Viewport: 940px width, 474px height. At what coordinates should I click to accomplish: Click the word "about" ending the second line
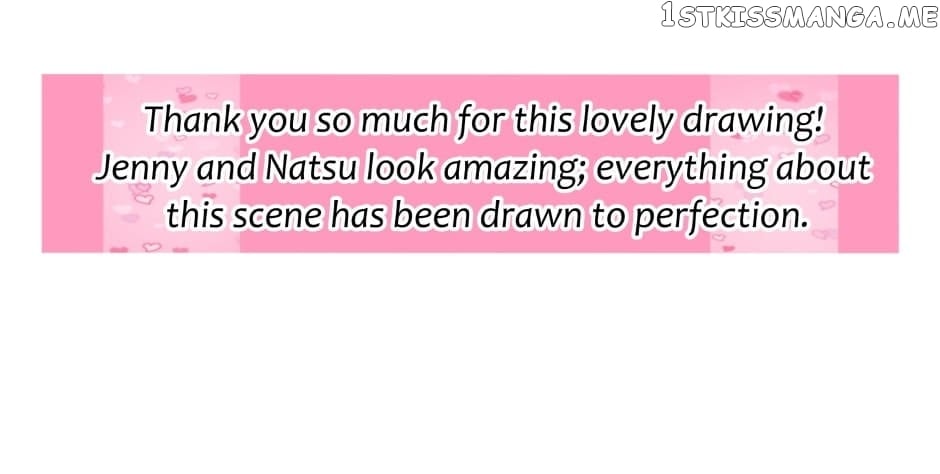(822, 168)
